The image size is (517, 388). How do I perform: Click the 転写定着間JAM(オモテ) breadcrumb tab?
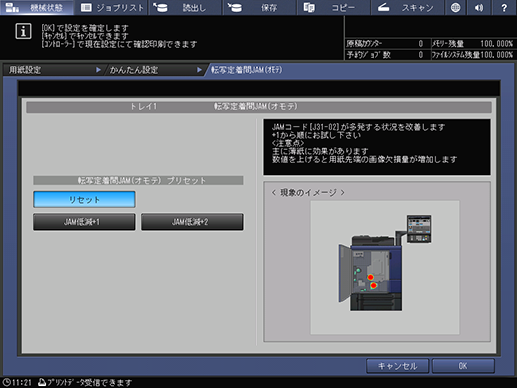[247, 70]
